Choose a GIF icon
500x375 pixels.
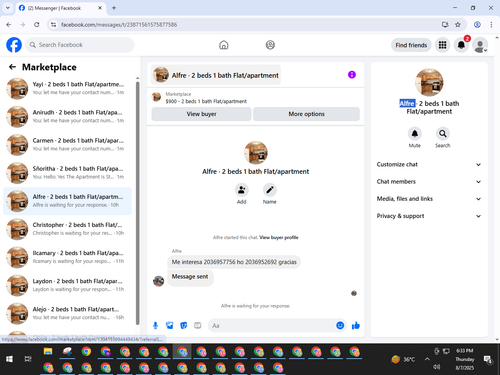pyautogui.click(x=198, y=325)
